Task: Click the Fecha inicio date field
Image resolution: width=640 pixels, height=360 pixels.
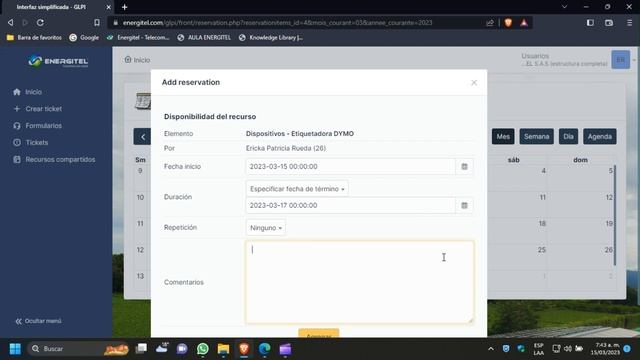Action: pyautogui.click(x=350, y=167)
